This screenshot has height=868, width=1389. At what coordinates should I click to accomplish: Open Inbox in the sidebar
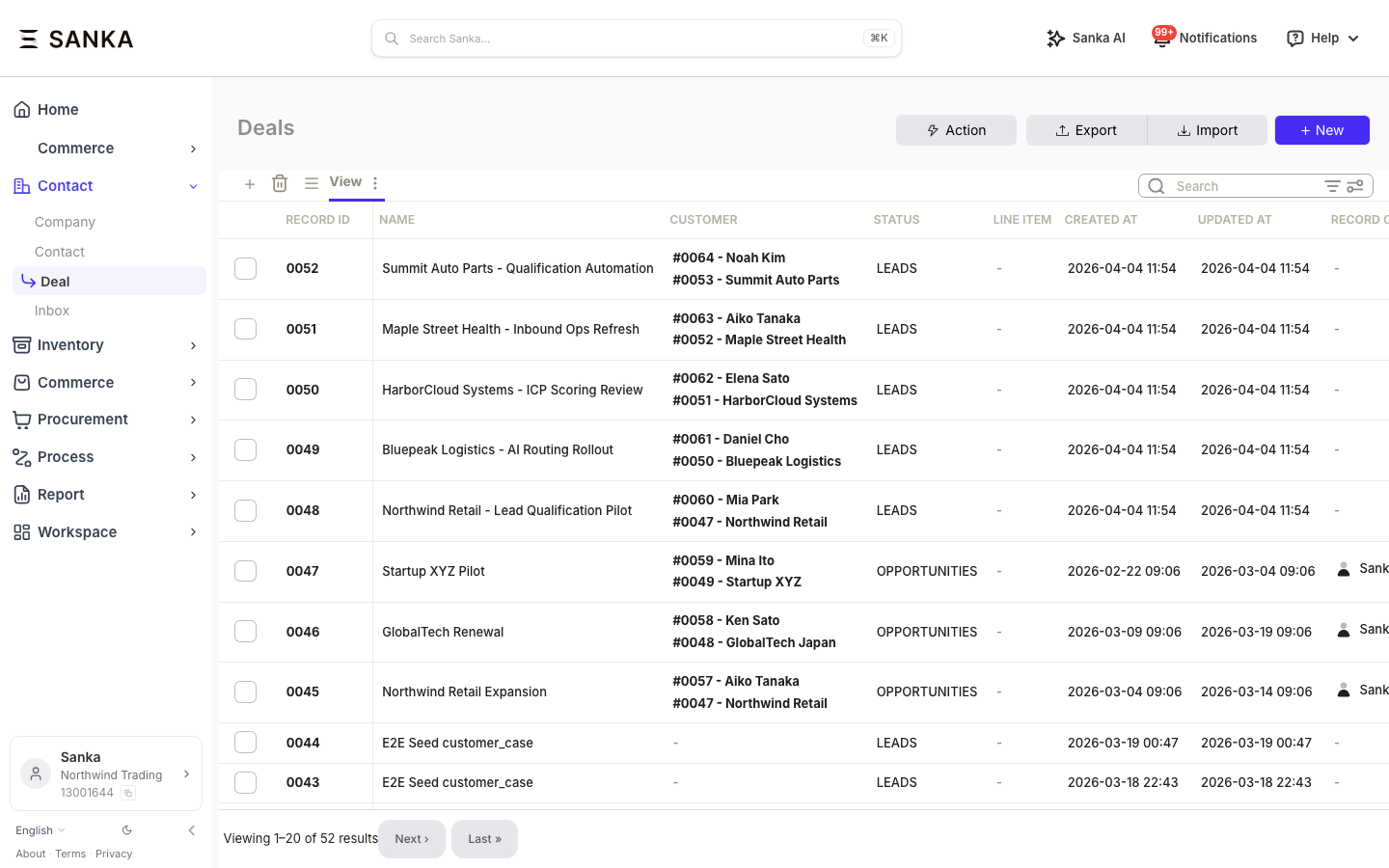pyautogui.click(x=52, y=311)
